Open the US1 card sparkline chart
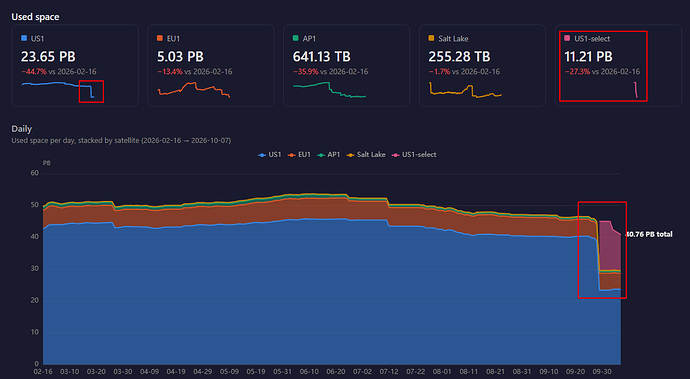This screenshot has height=379, width=690. click(58, 89)
